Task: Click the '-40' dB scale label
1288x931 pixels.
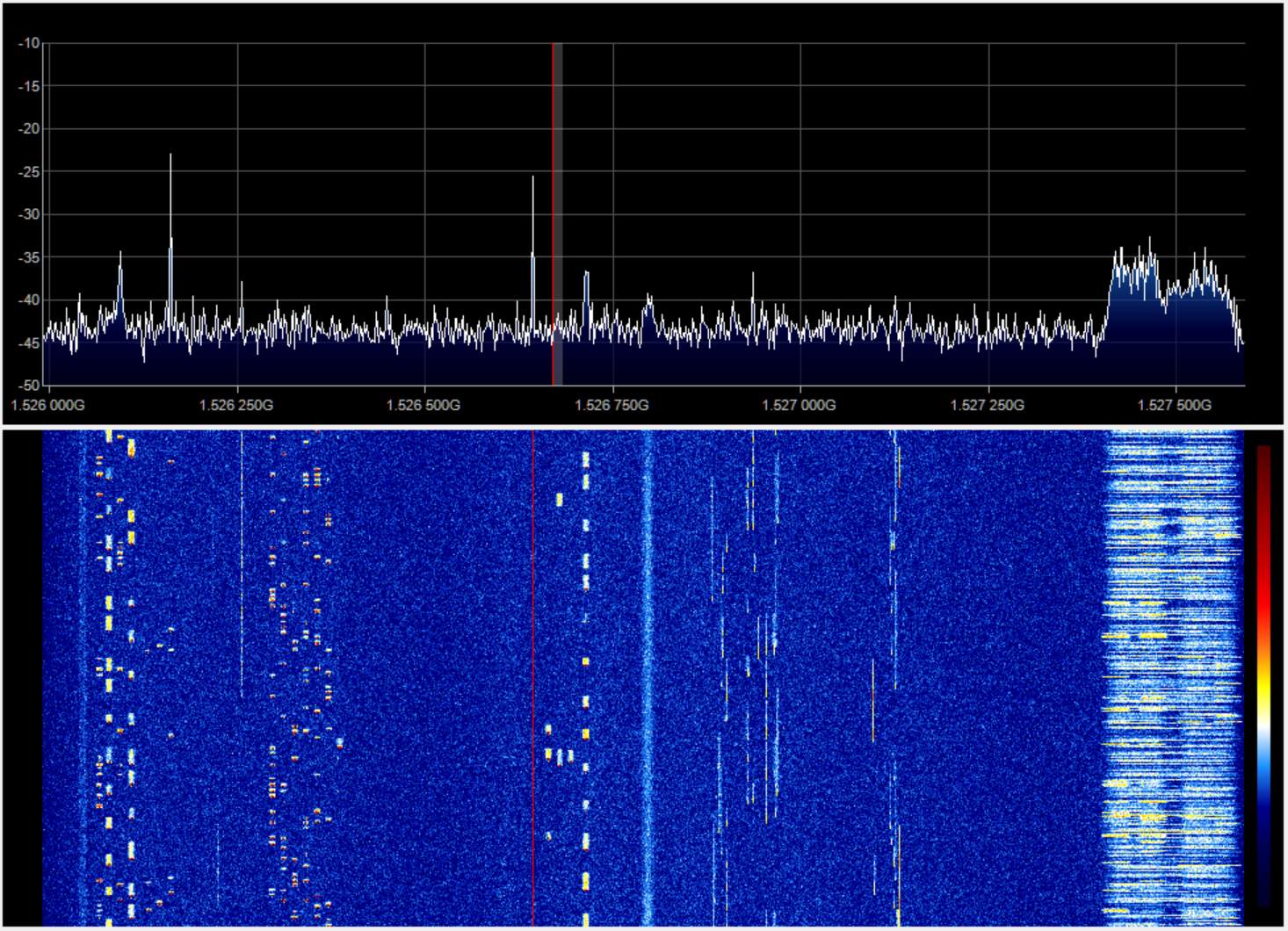Action: pos(30,300)
